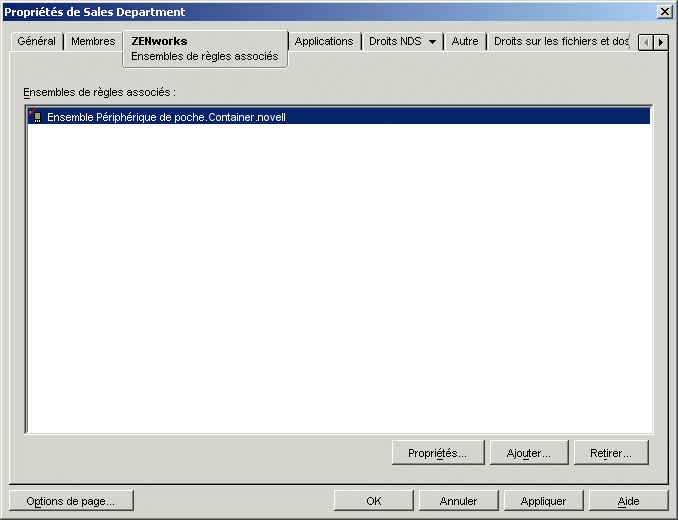Image resolution: width=678 pixels, height=520 pixels.
Task: Click the Retirer... button
Action: click(611, 453)
